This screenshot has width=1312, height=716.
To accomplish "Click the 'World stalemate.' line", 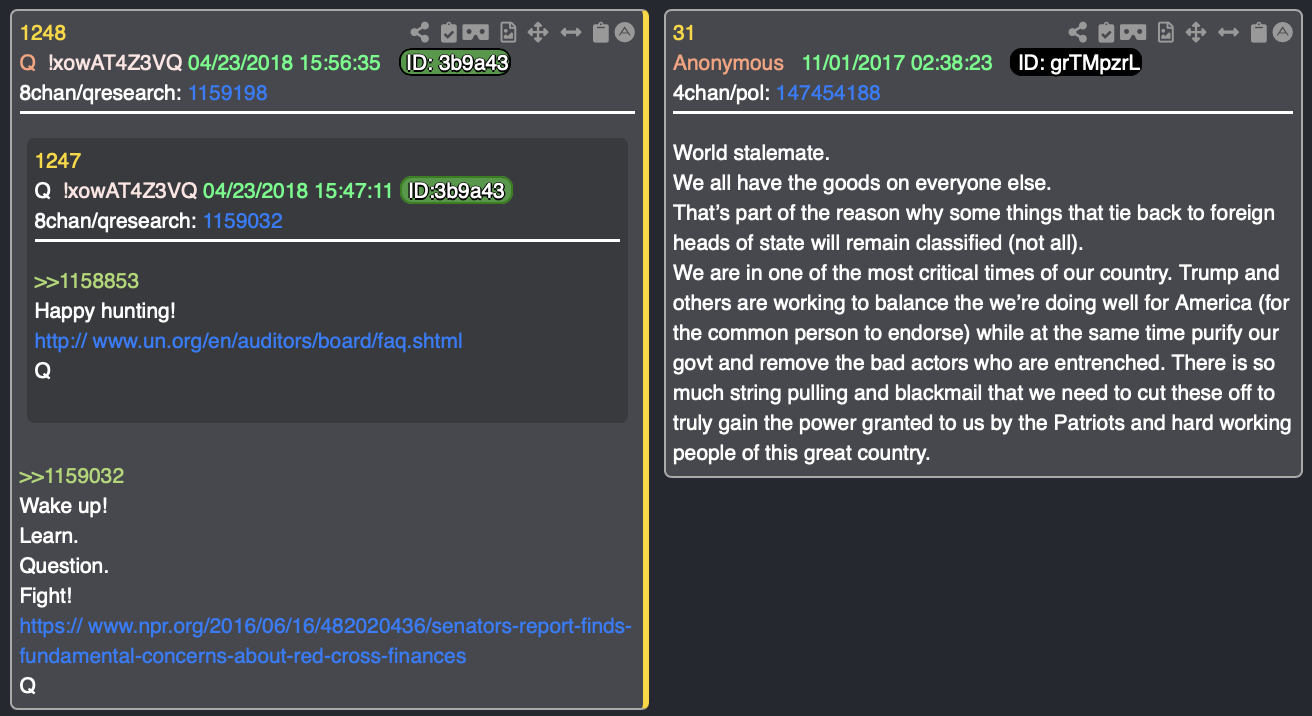I will click(x=752, y=153).
